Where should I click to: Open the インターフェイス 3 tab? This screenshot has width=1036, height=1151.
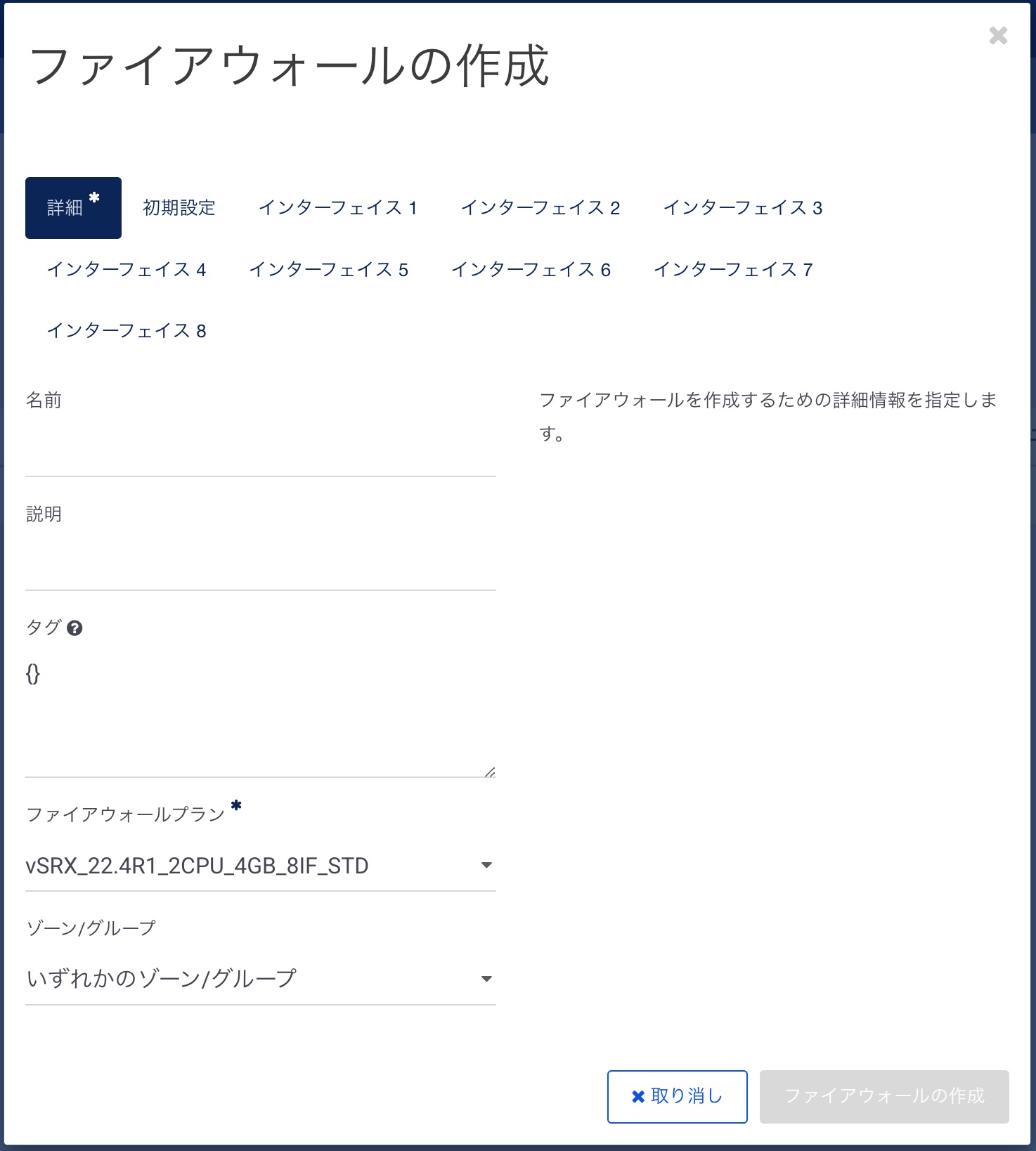point(743,208)
